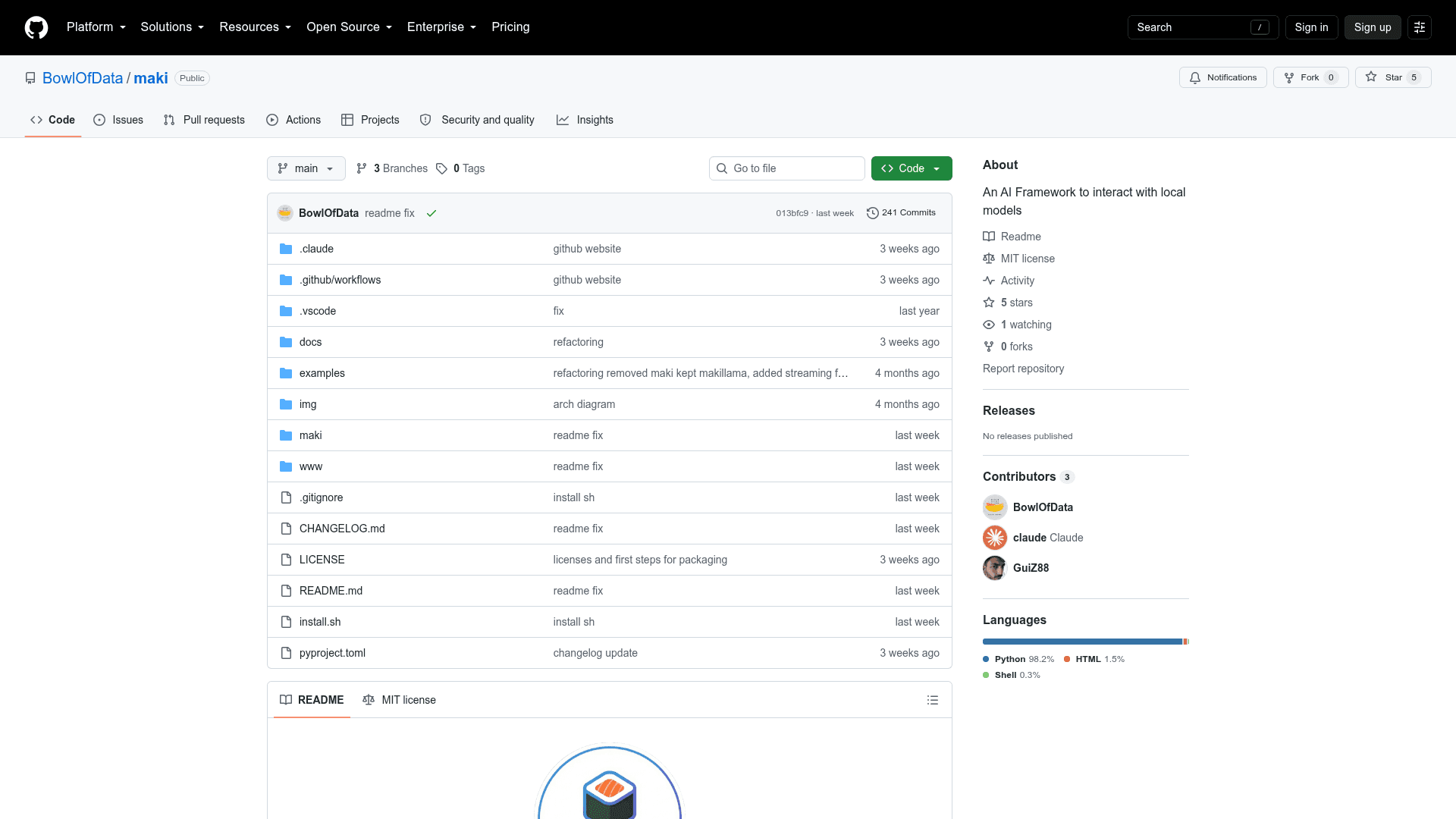Open the command palette icon beside Sign up
Screen dimensions: 1456x819
click(1420, 27)
